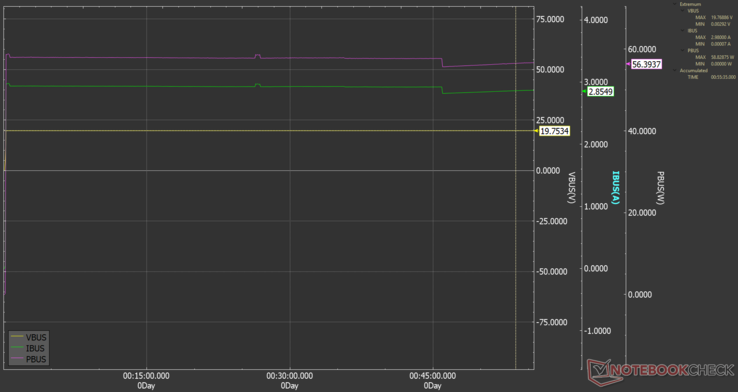The width and height of the screenshot is (738, 392).
Task: Select the IBUS(A) axis title
Action: [616, 187]
